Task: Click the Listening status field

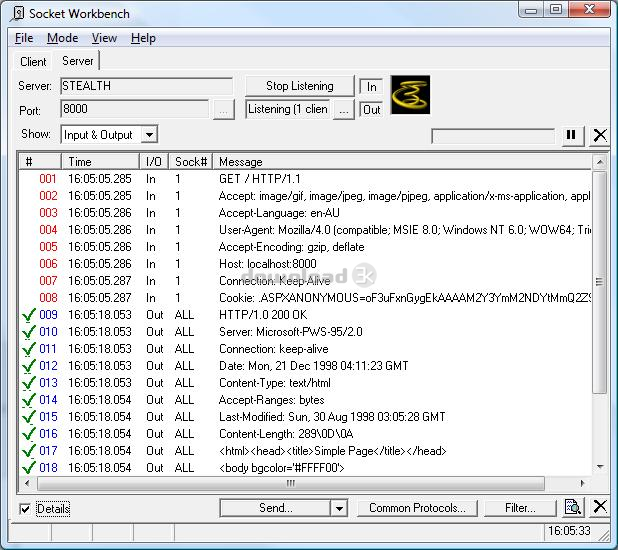Action: (x=288, y=109)
